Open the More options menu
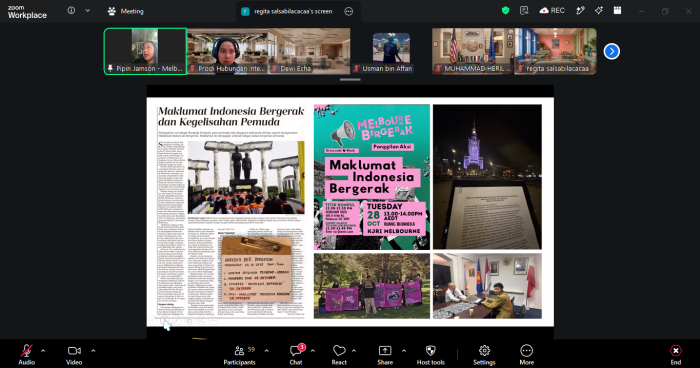This screenshot has width=700, height=368. (526, 355)
